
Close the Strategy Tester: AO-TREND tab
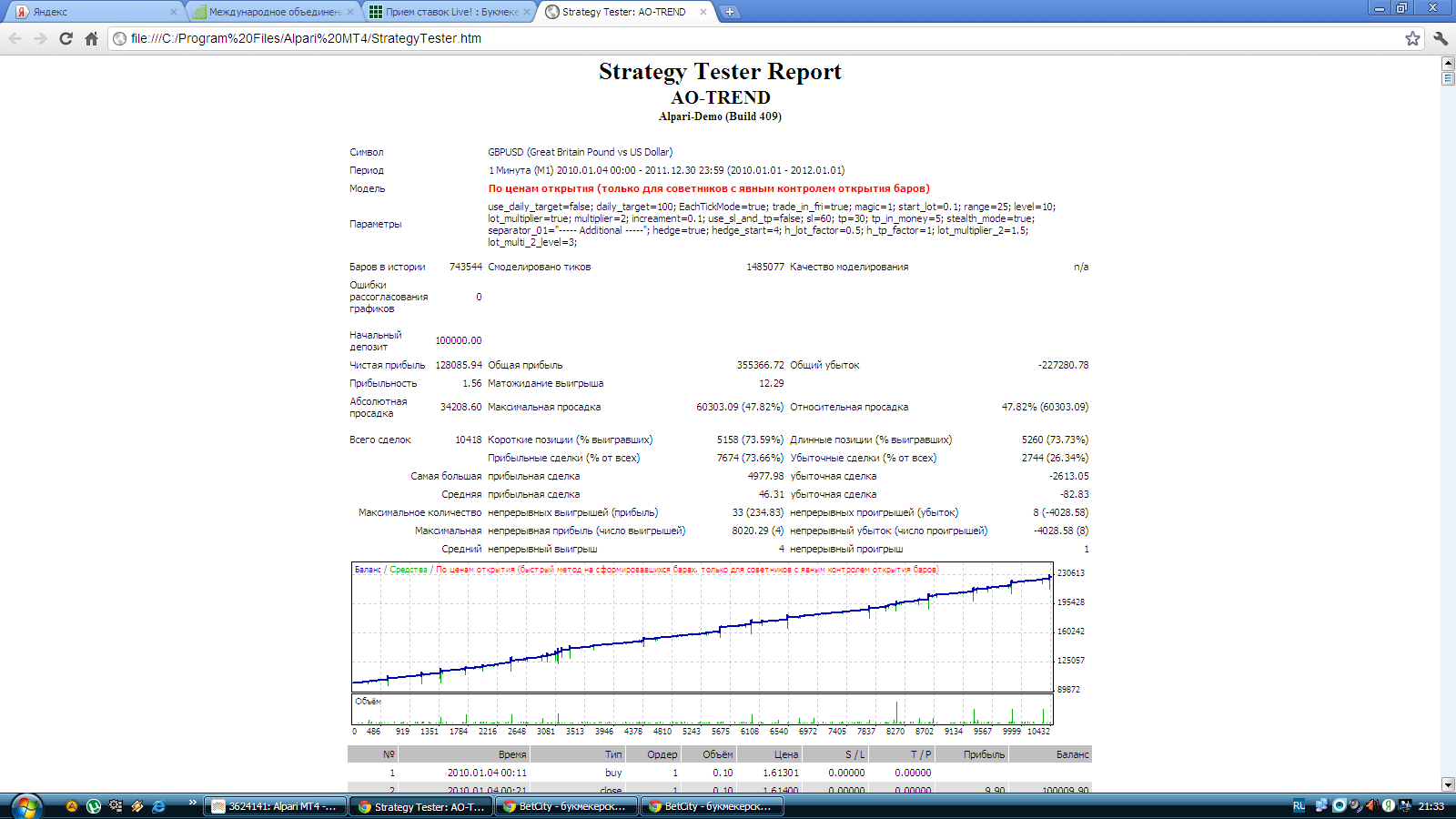click(703, 12)
